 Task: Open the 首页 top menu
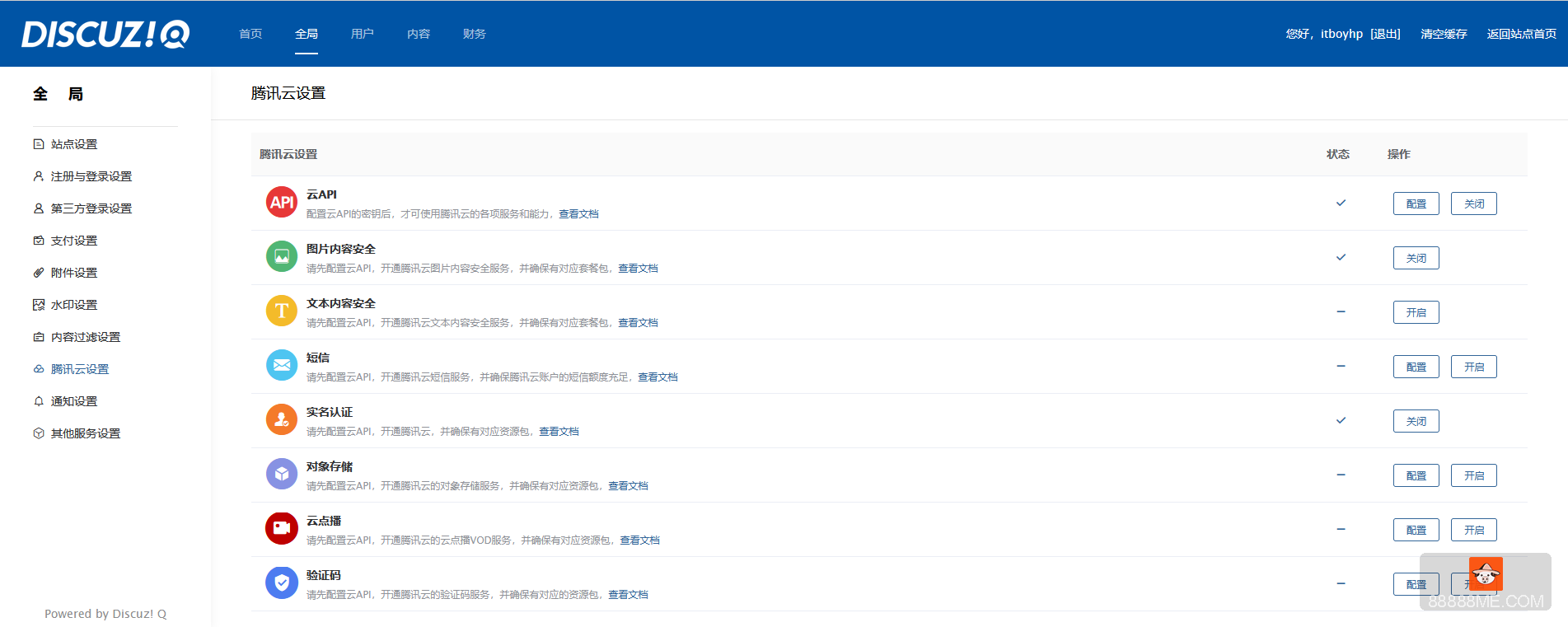point(250,34)
